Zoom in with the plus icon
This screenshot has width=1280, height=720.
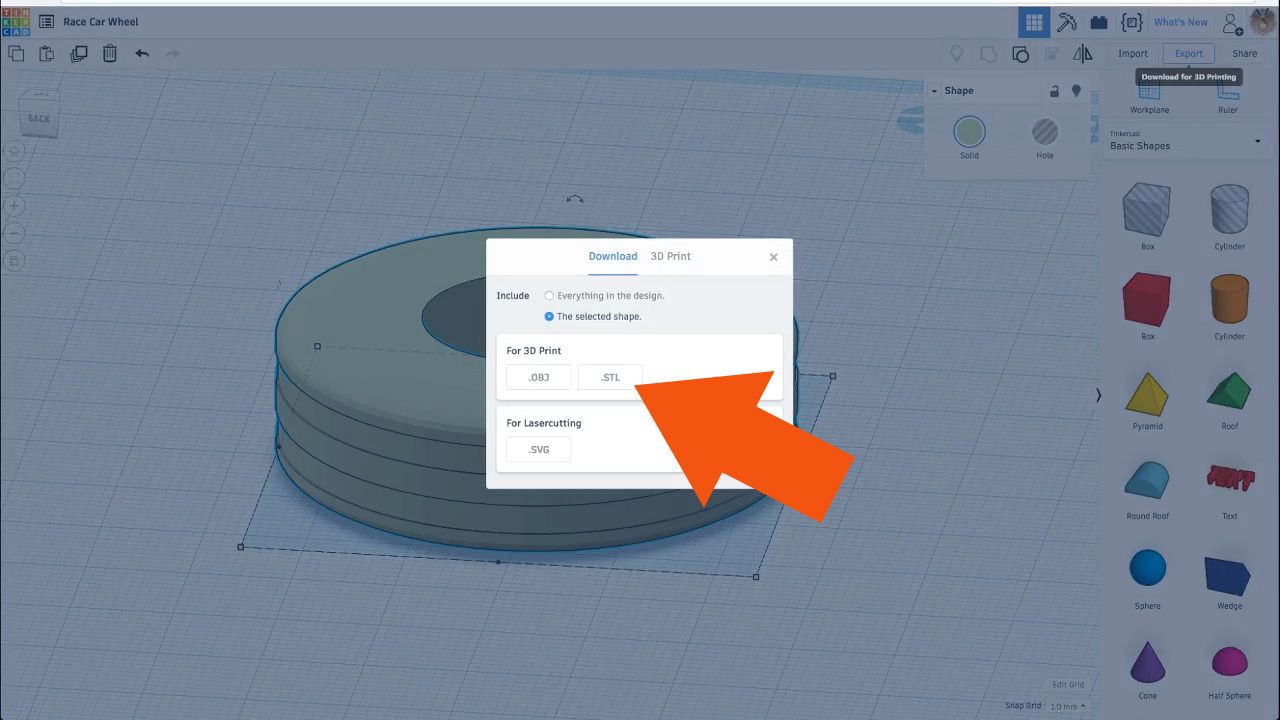click(x=14, y=205)
